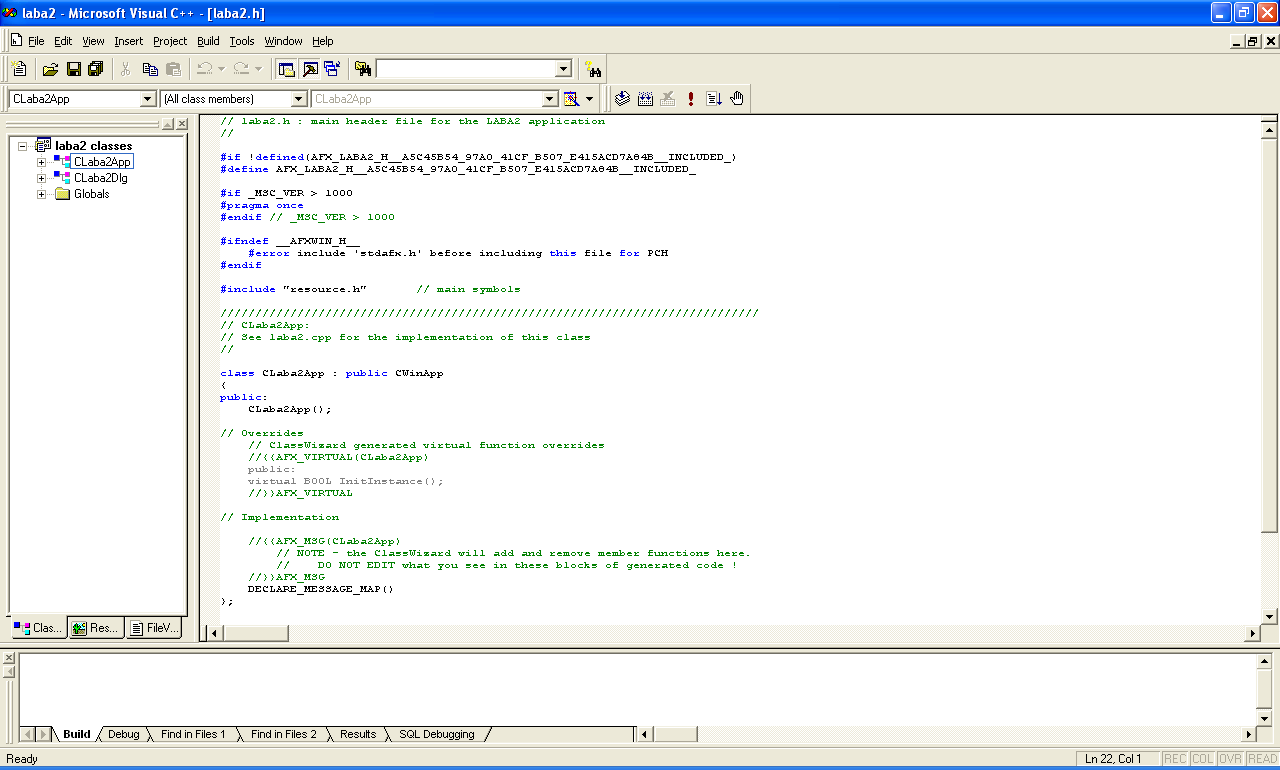Screen dimensions: 1280x770
Task: Close the output pane with its X
Action: coord(9,658)
